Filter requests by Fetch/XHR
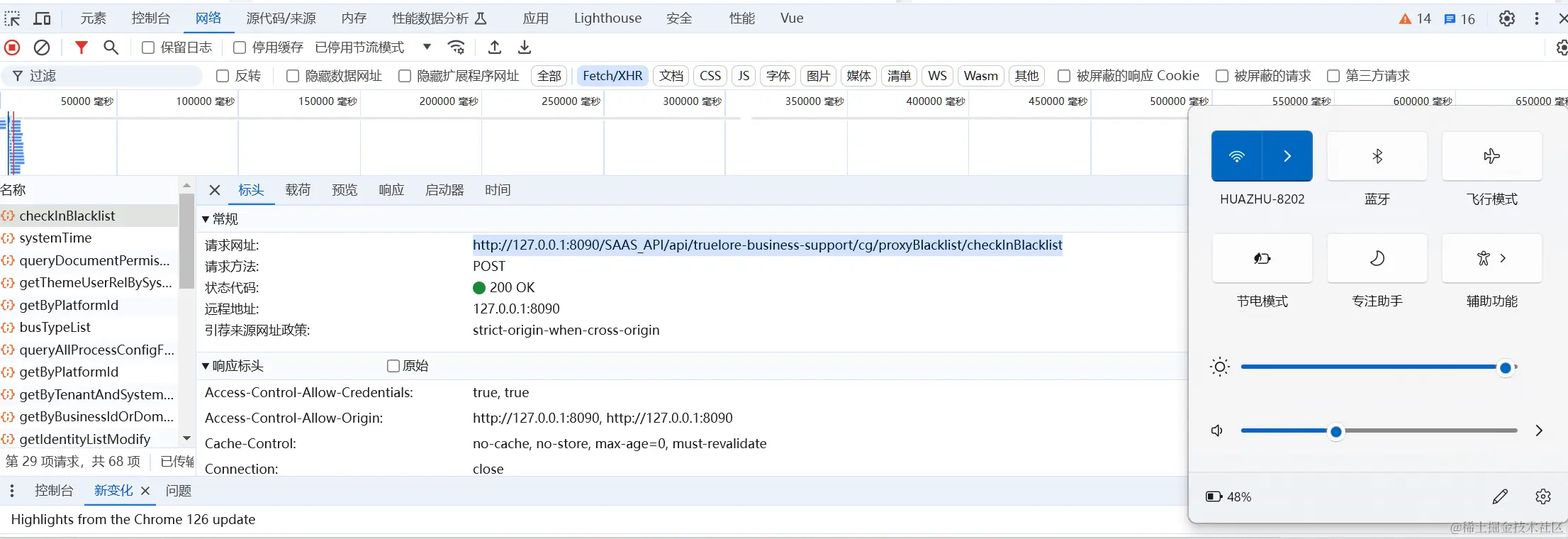Image resolution: width=1568 pixels, height=539 pixels. 612,76
